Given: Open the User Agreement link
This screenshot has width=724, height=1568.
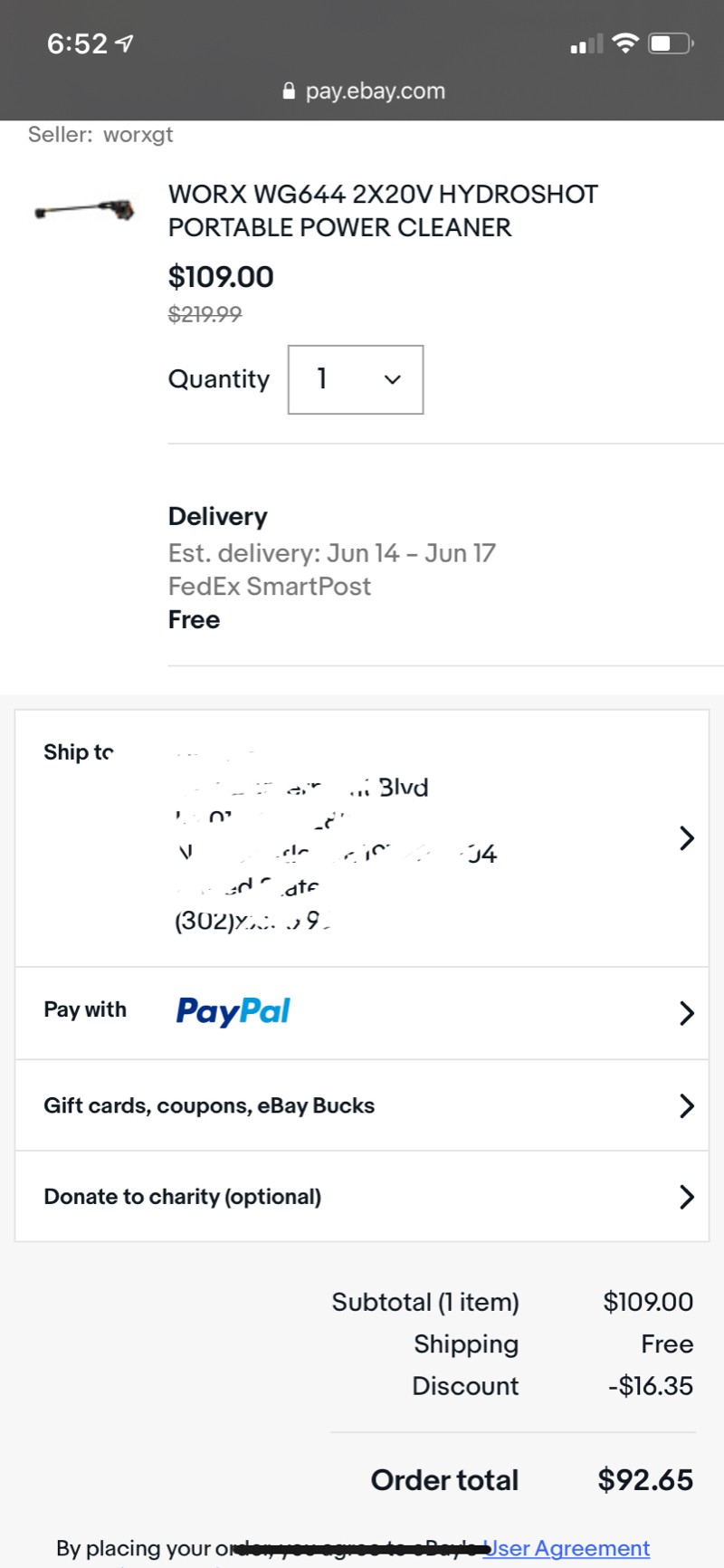Looking at the screenshot, I should (567, 1548).
